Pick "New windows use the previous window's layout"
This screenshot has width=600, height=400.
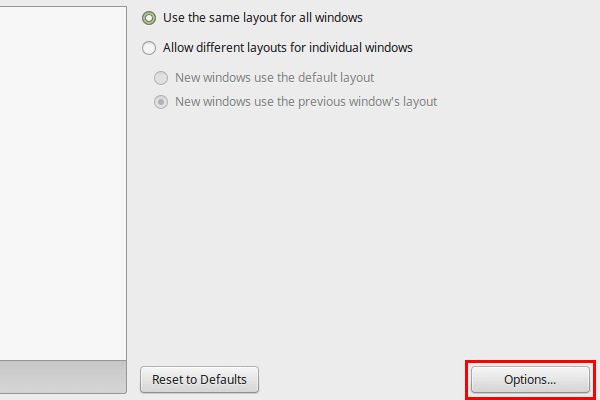point(295,102)
